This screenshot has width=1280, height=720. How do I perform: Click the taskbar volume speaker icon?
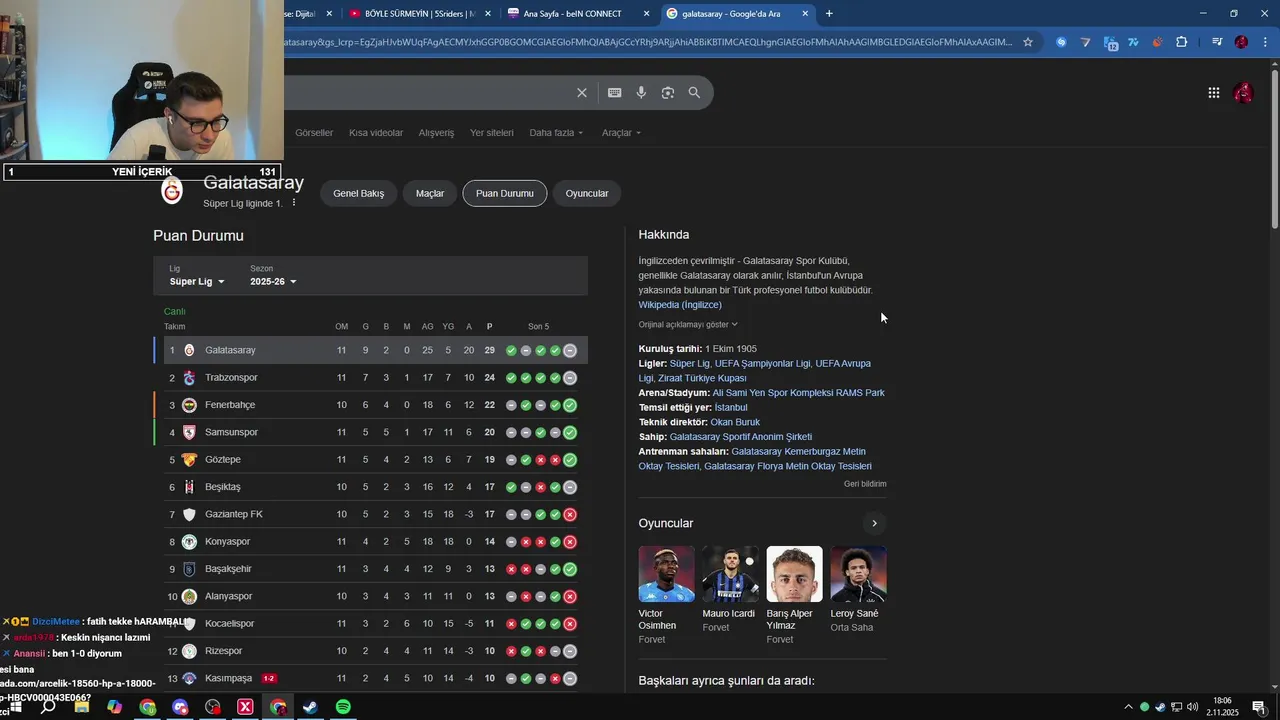(x=1192, y=707)
